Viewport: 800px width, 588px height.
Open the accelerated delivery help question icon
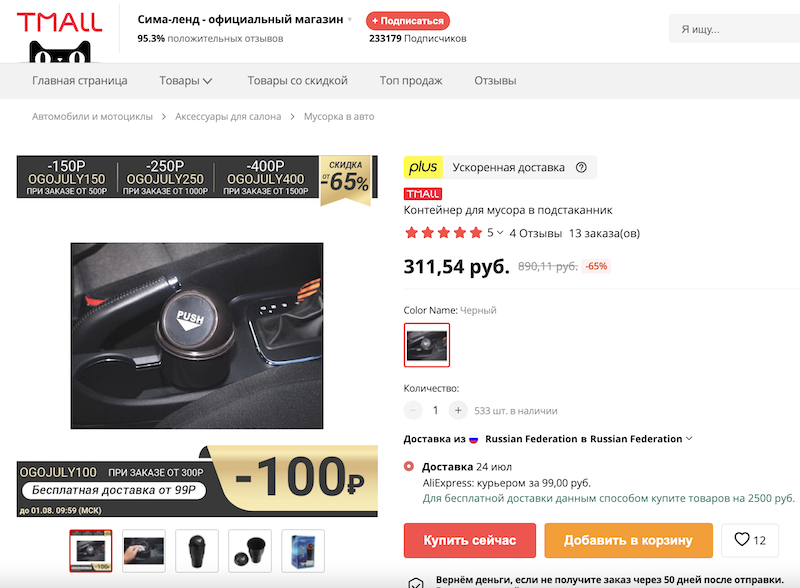581,167
